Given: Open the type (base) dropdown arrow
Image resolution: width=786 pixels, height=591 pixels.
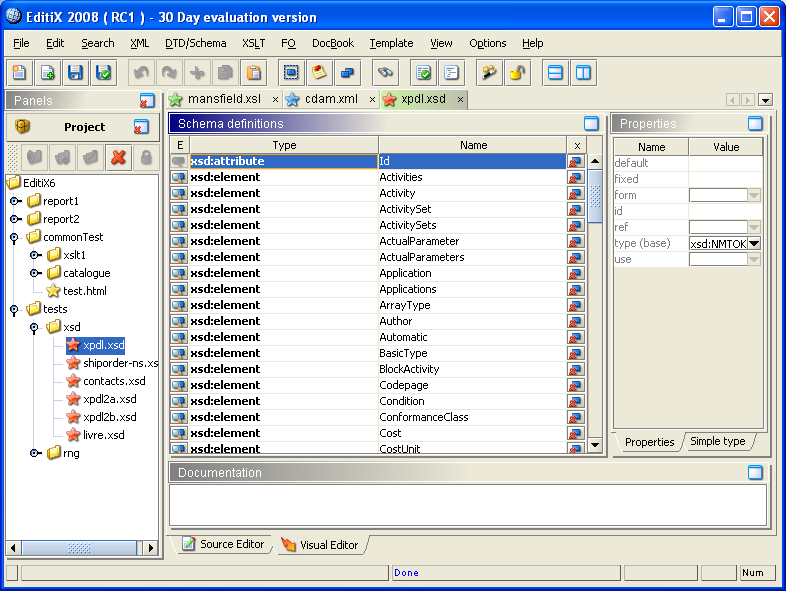Looking at the screenshot, I should (x=754, y=244).
